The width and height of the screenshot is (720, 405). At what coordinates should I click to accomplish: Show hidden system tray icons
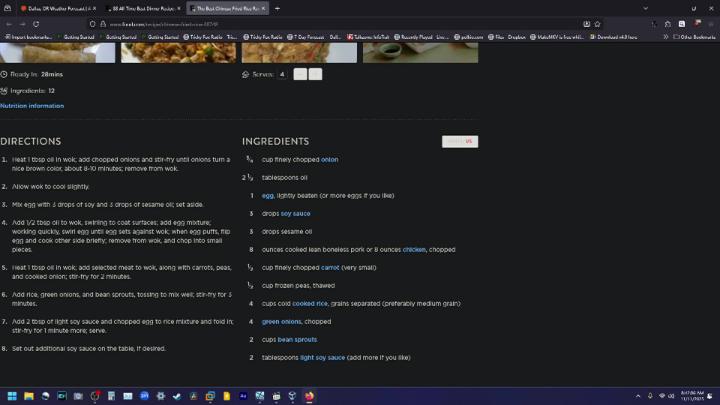[x=639, y=396]
